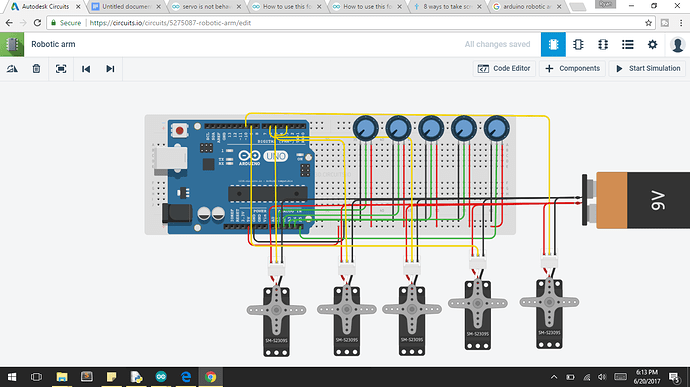The width and height of the screenshot is (690, 387).
Task: Open the bill of materials list
Action: pyautogui.click(x=628, y=44)
